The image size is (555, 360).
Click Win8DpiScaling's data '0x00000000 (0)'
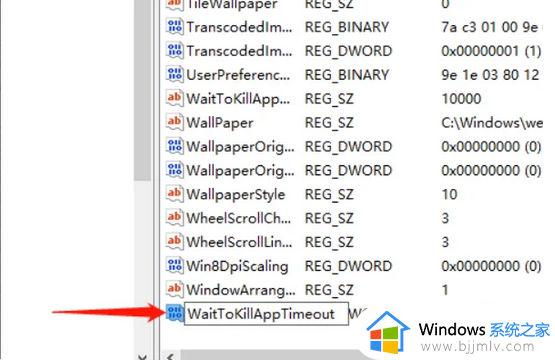[x=491, y=266]
